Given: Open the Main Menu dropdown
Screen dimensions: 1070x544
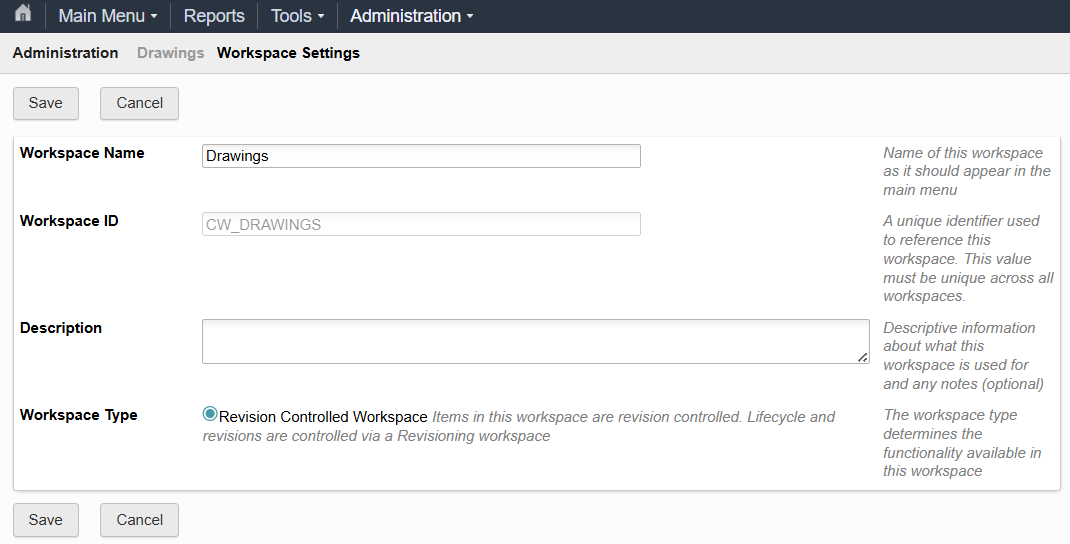Looking at the screenshot, I should pyautogui.click(x=108, y=16).
